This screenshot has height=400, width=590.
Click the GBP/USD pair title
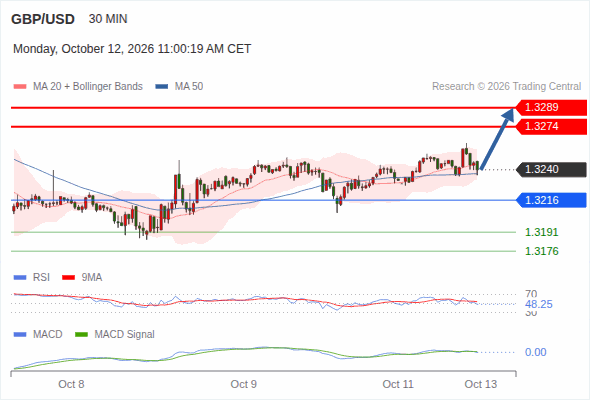click(43, 19)
